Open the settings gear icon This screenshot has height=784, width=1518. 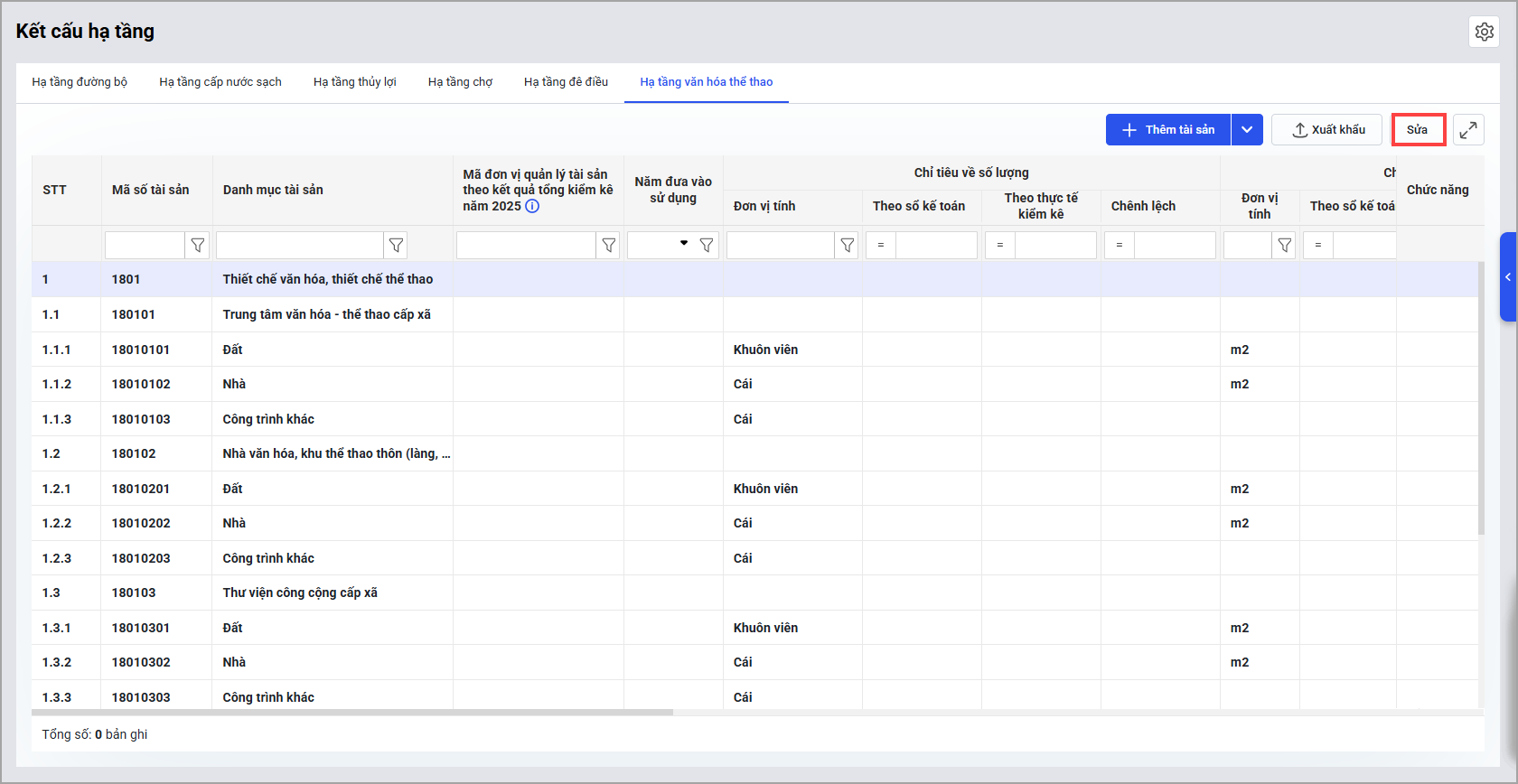pyautogui.click(x=1484, y=32)
